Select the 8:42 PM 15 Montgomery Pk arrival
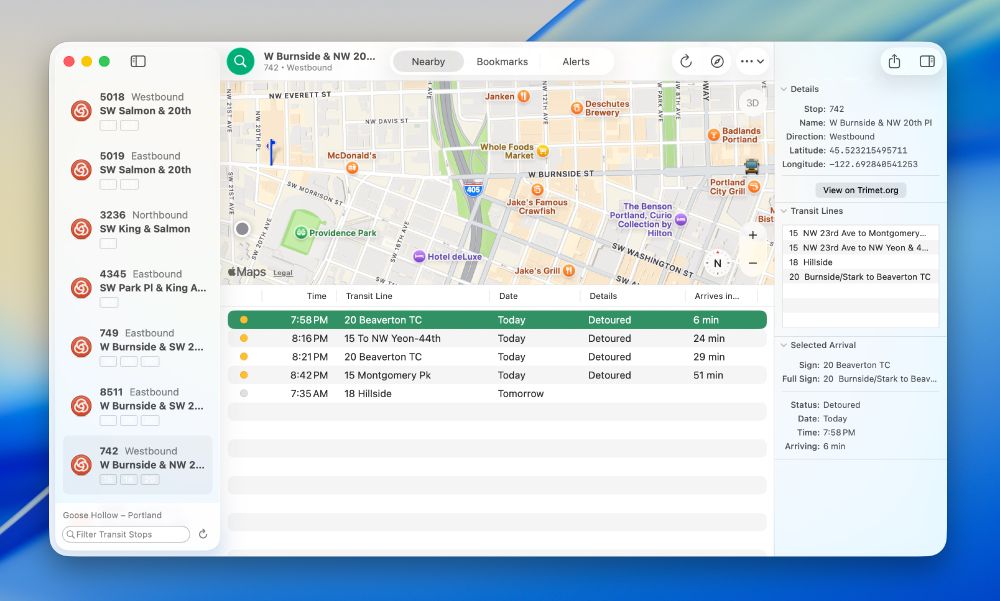 (x=497, y=376)
